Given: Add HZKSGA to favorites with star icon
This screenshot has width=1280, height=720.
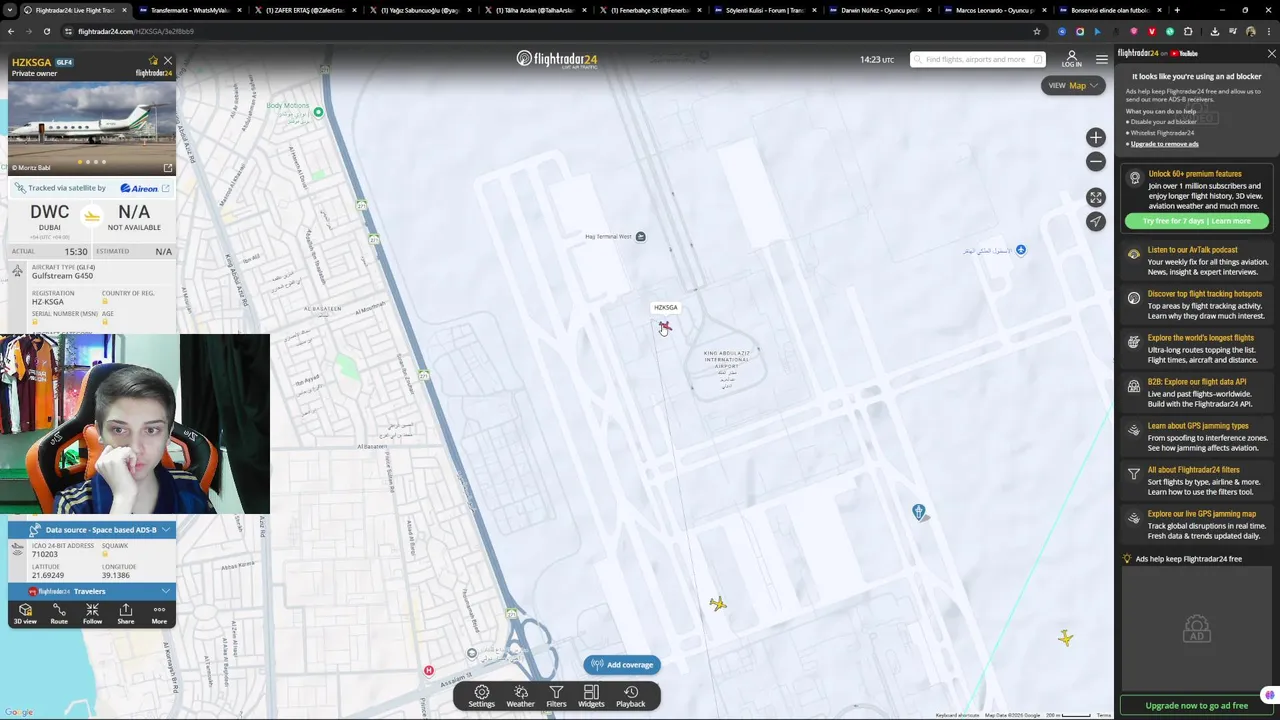Looking at the screenshot, I should [x=153, y=61].
